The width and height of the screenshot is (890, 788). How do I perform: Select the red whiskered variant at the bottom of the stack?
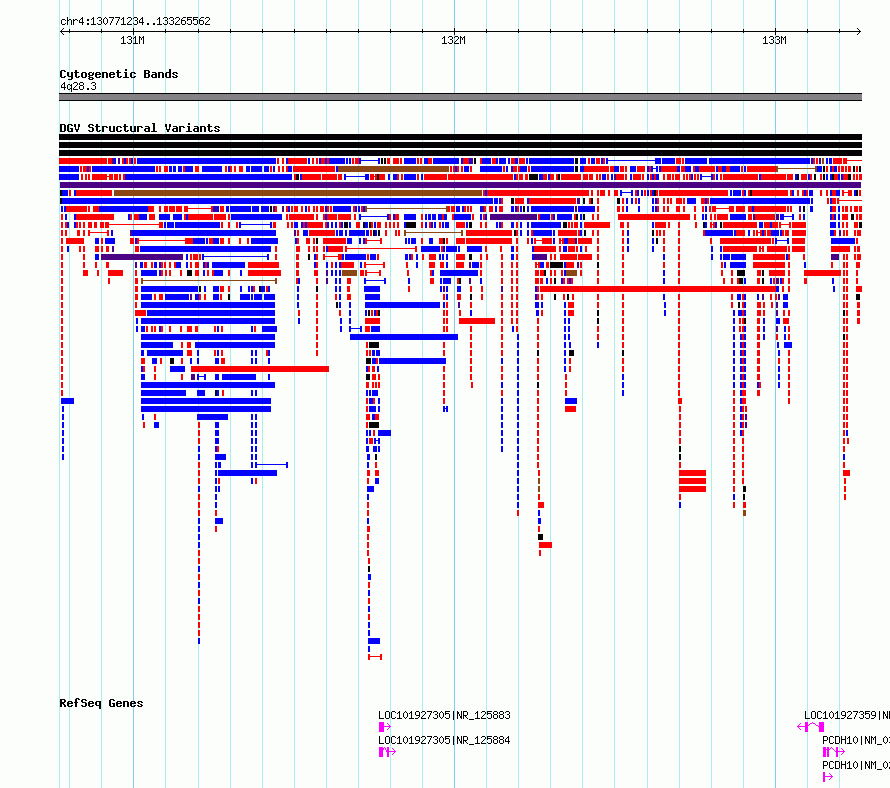[x=375, y=657]
